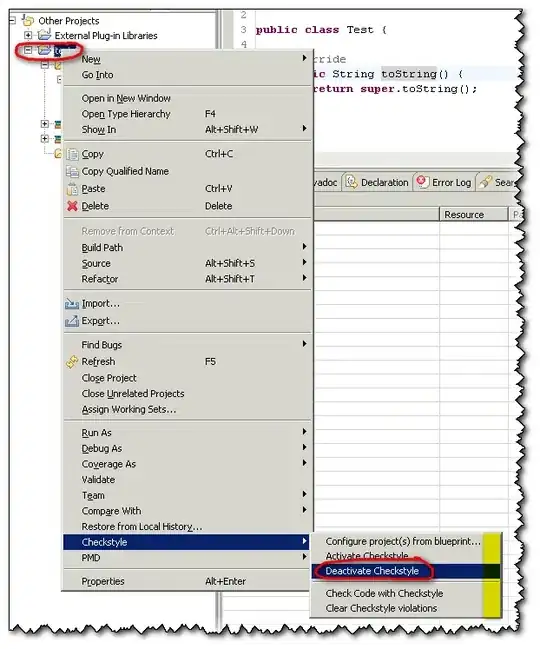Open the Compare With submenu
Image resolution: width=540 pixels, height=649 pixels.
tap(187, 511)
